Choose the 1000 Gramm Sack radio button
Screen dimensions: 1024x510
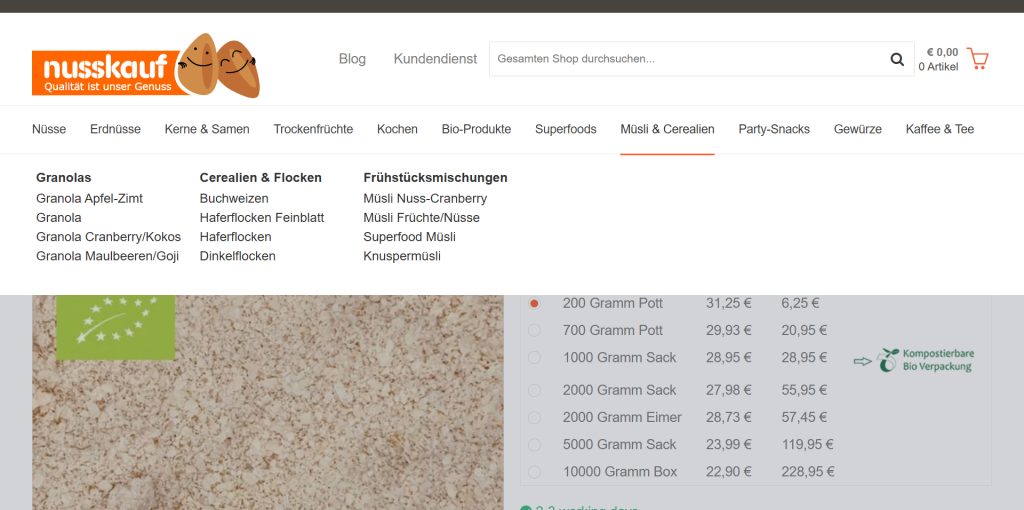tap(535, 357)
